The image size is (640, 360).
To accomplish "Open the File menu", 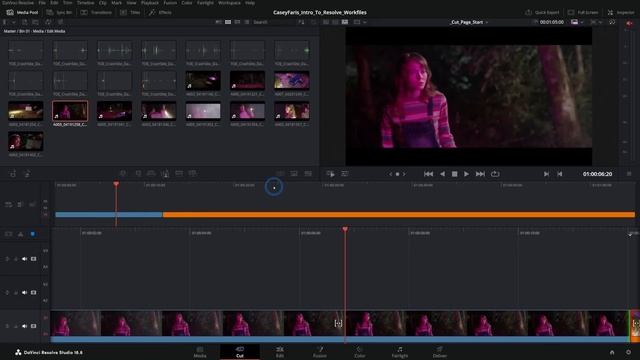I will click(42, 3).
